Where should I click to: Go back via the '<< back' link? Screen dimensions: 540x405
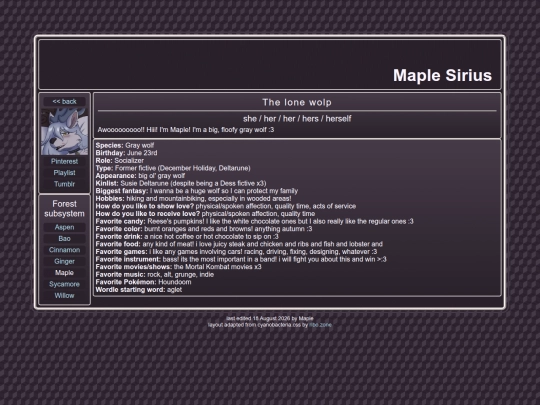[x=64, y=102]
